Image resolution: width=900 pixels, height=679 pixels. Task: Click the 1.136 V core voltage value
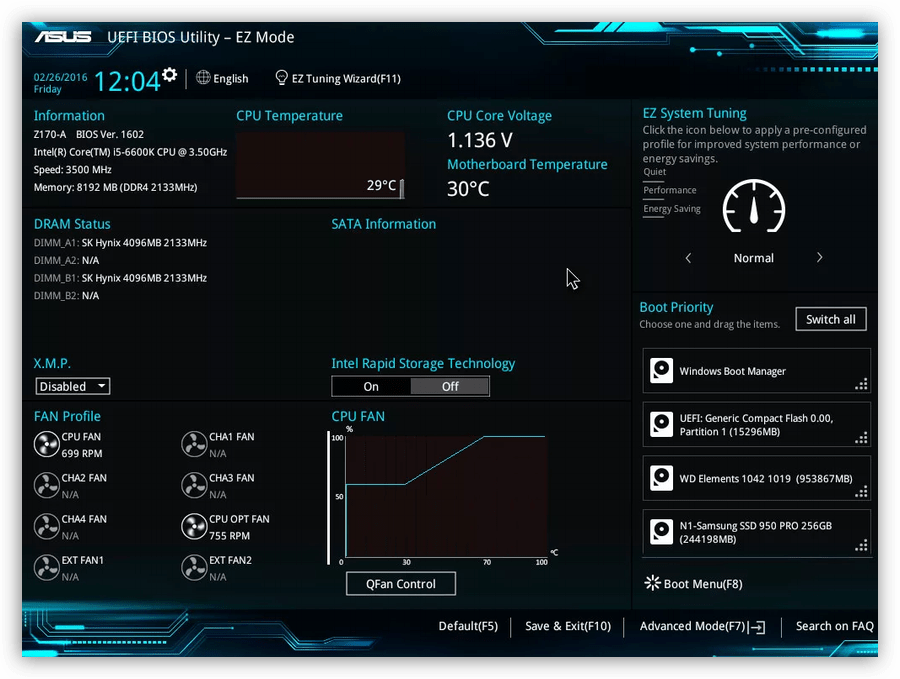tap(480, 140)
